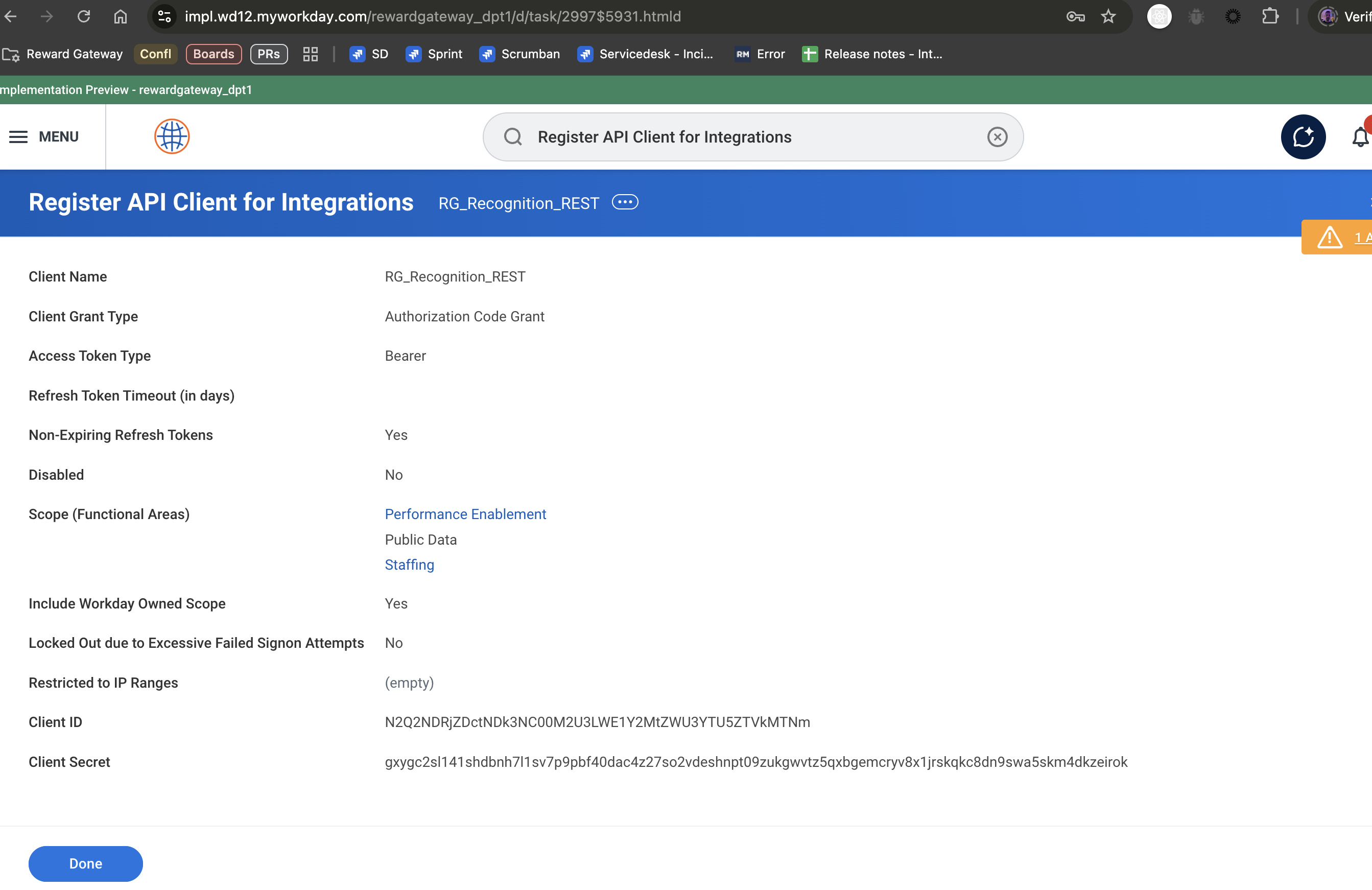Click the orange alert warning icon

pos(1329,238)
